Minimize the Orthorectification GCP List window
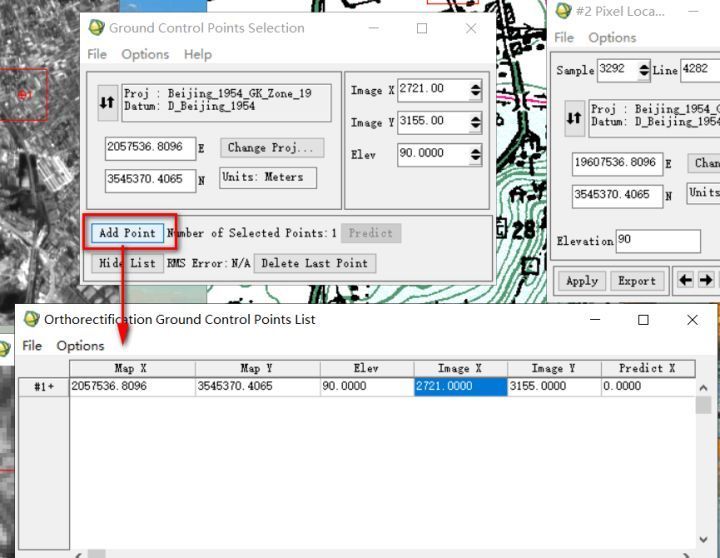 595,320
